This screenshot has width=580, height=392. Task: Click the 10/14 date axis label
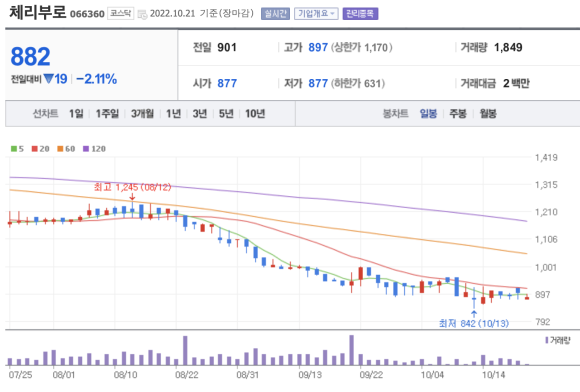tap(493, 375)
